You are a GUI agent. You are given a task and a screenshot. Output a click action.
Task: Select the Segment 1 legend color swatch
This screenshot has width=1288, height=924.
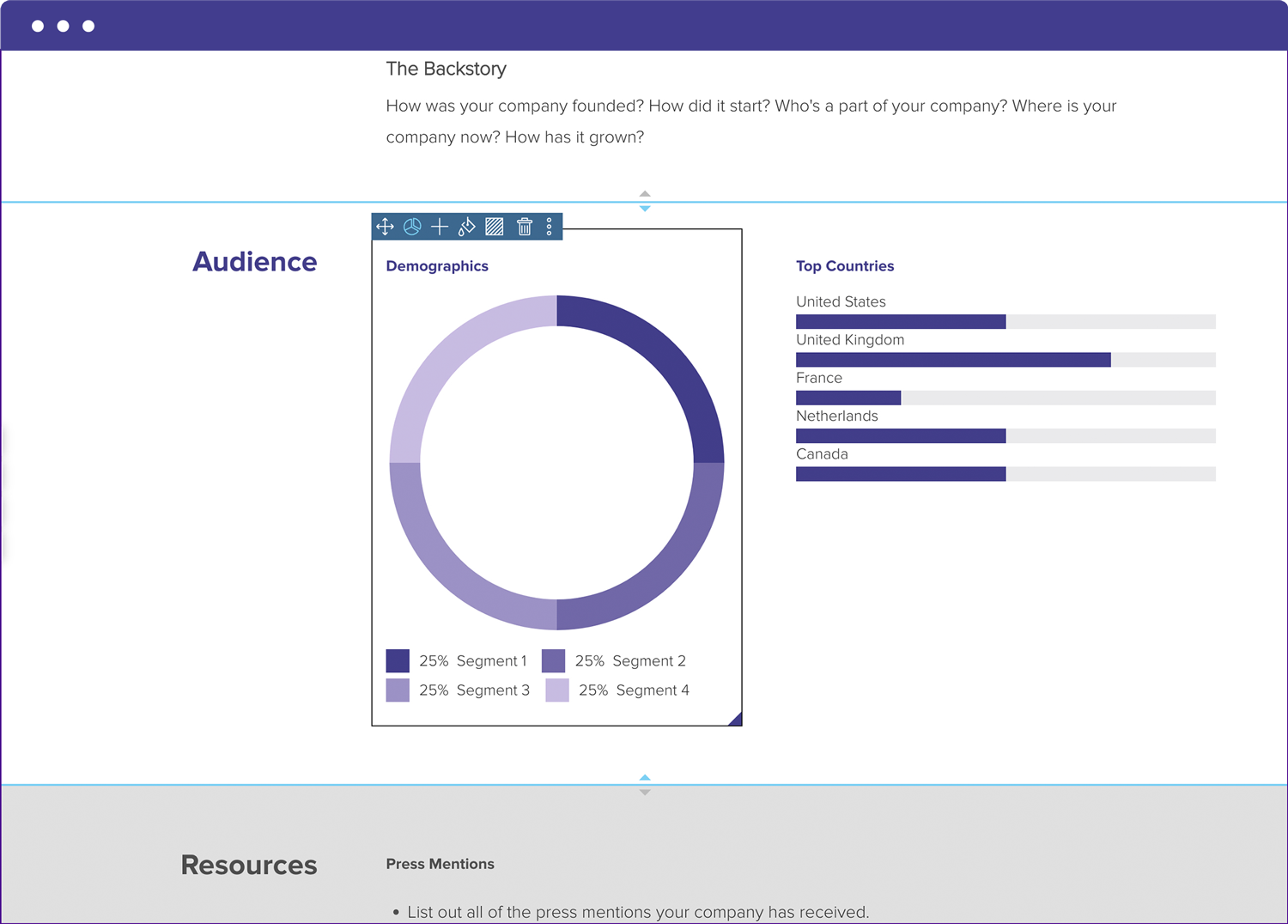pos(398,660)
